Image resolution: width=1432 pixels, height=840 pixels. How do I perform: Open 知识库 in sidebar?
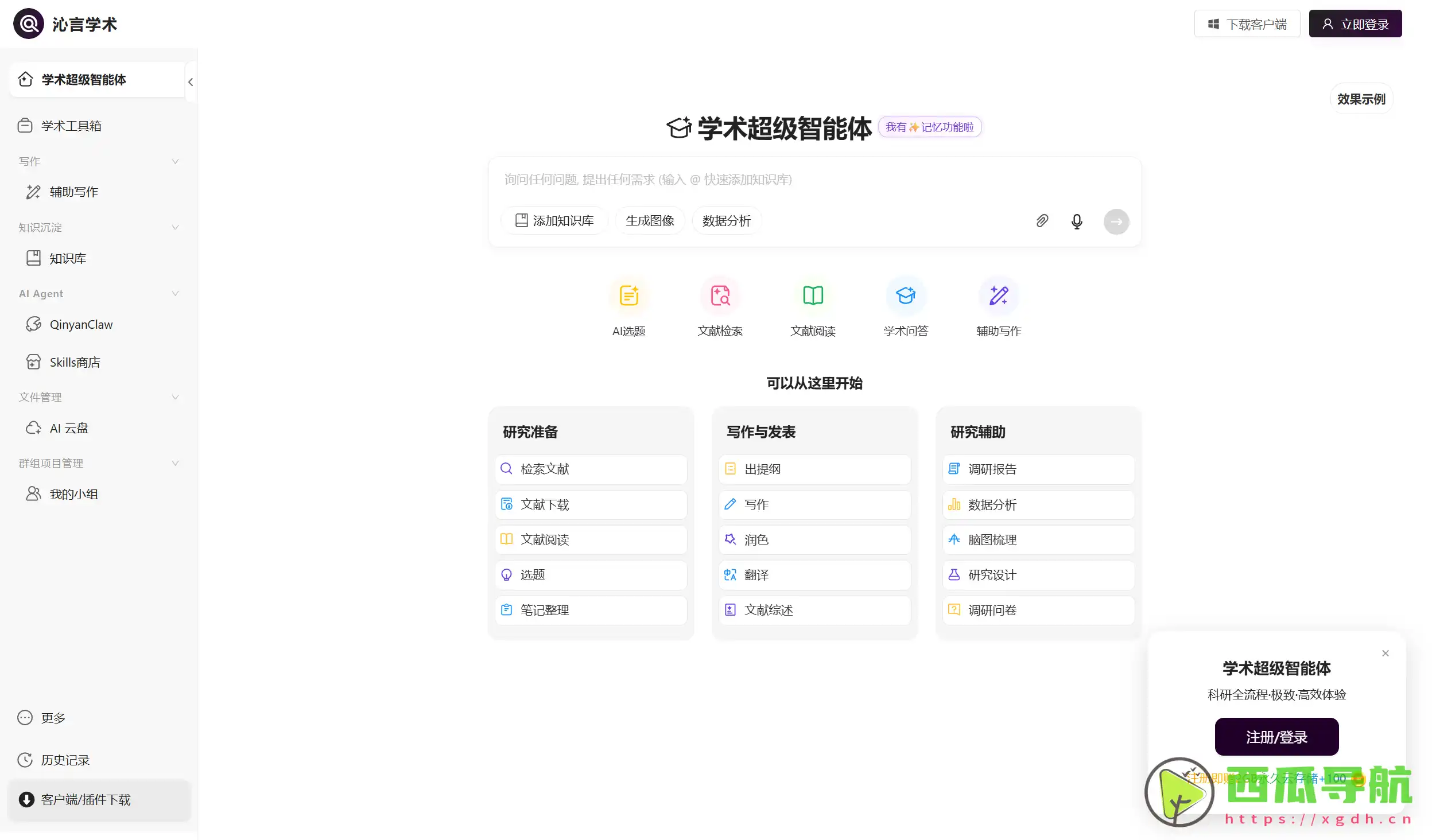point(67,258)
